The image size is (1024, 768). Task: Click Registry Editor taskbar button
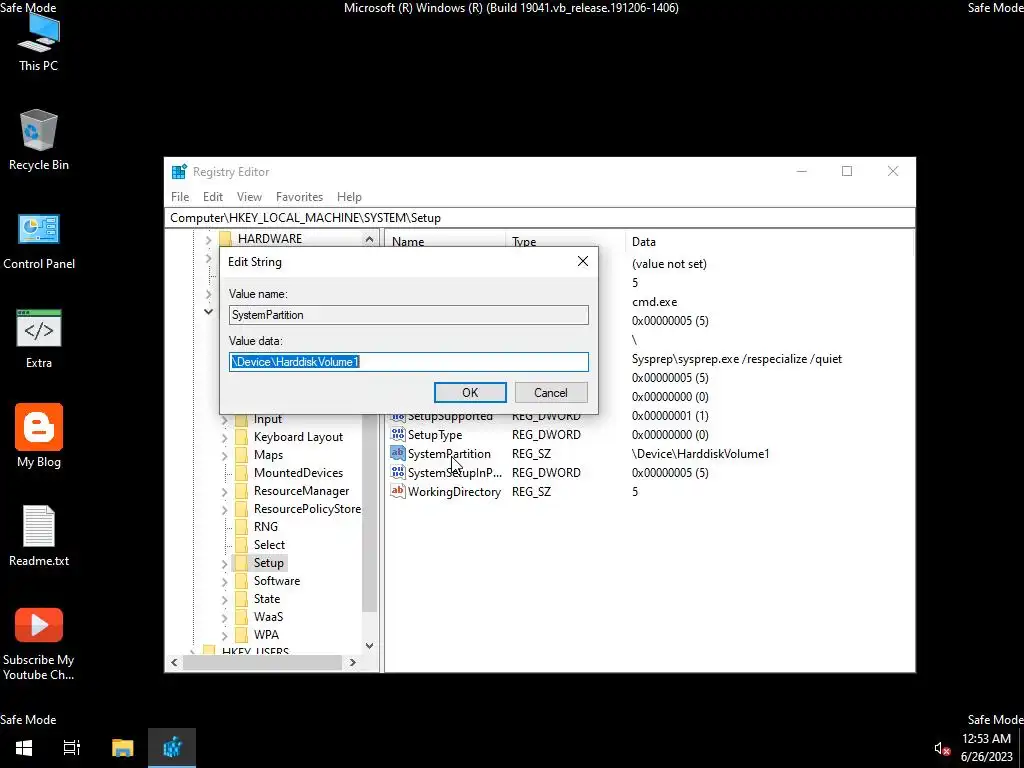pyautogui.click(x=172, y=748)
